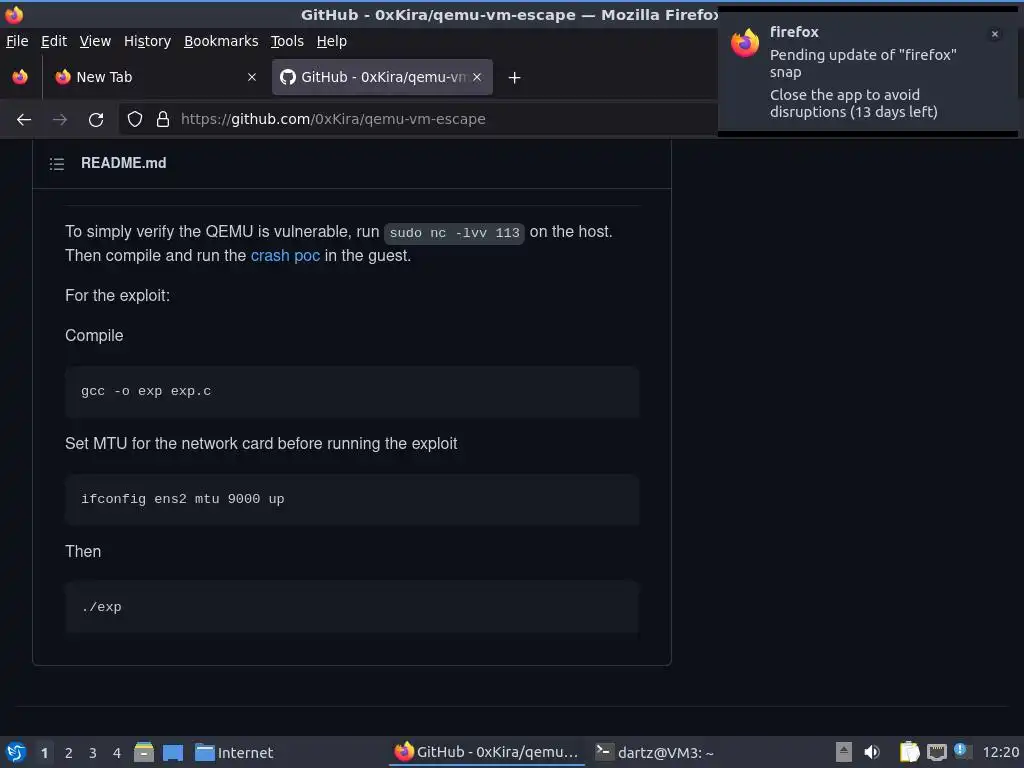Dismiss the firefox snap update notification
This screenshot has width=1024, height=768.
[995, 34]
